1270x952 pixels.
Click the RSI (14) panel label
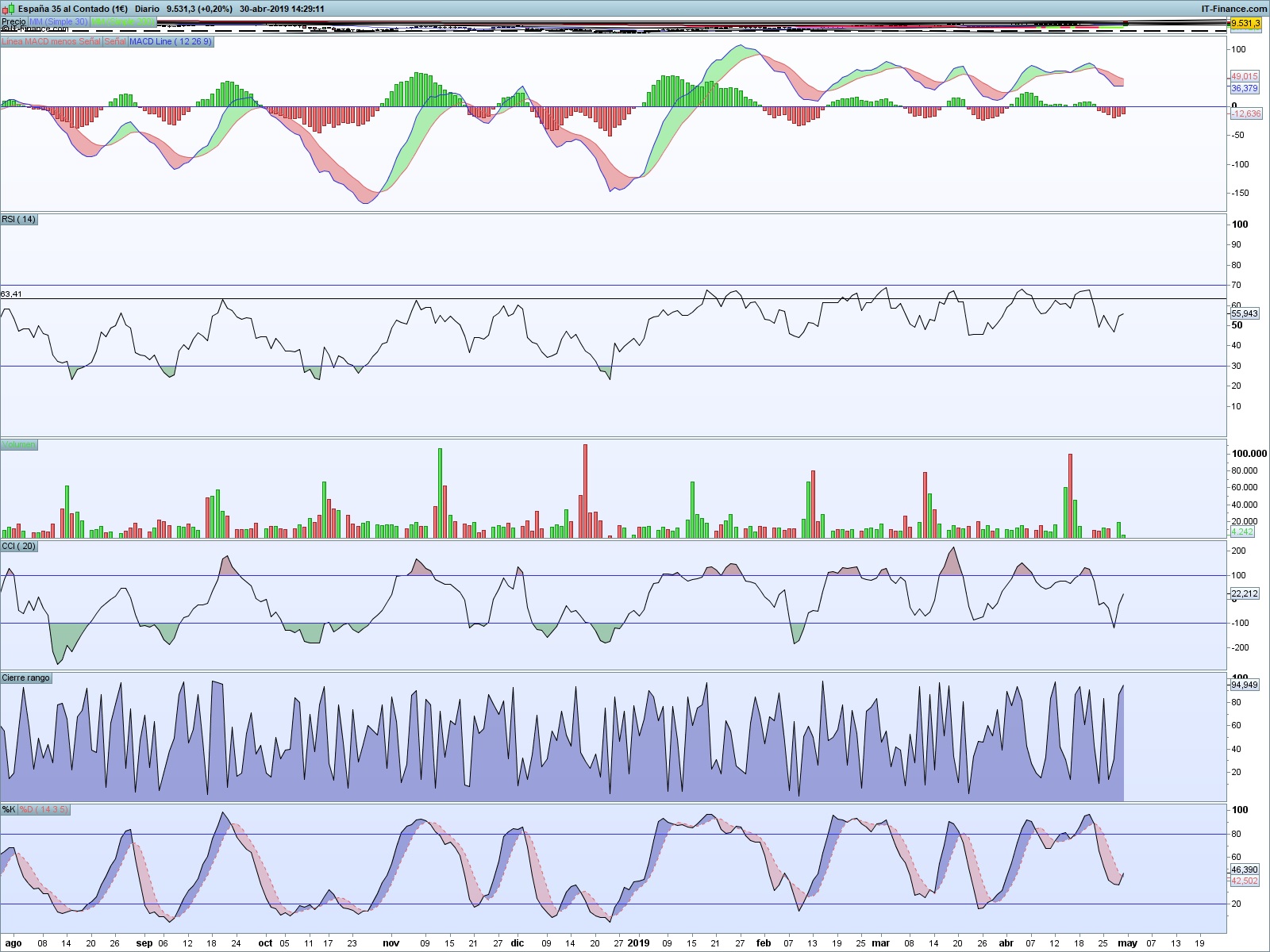click(18, 219)
